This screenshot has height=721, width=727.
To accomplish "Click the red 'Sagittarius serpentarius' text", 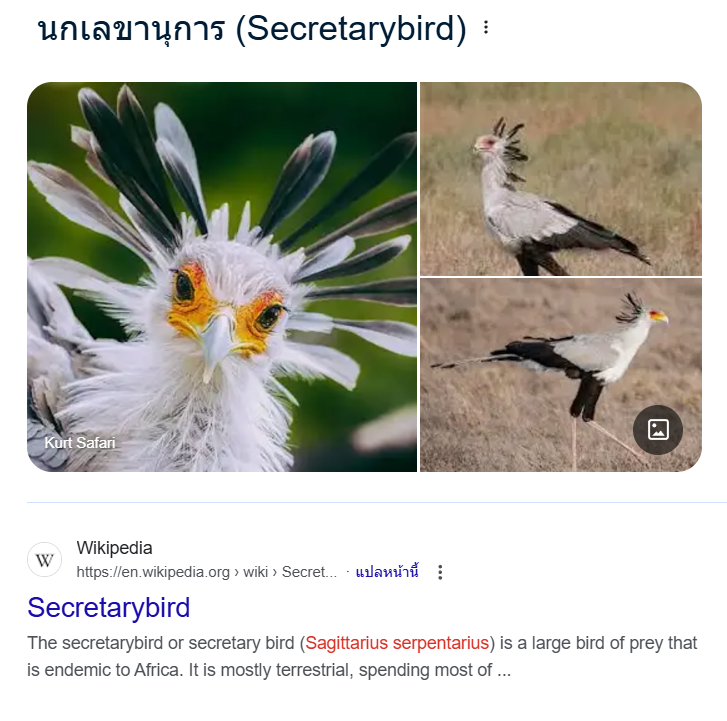I will coord(397,643).
